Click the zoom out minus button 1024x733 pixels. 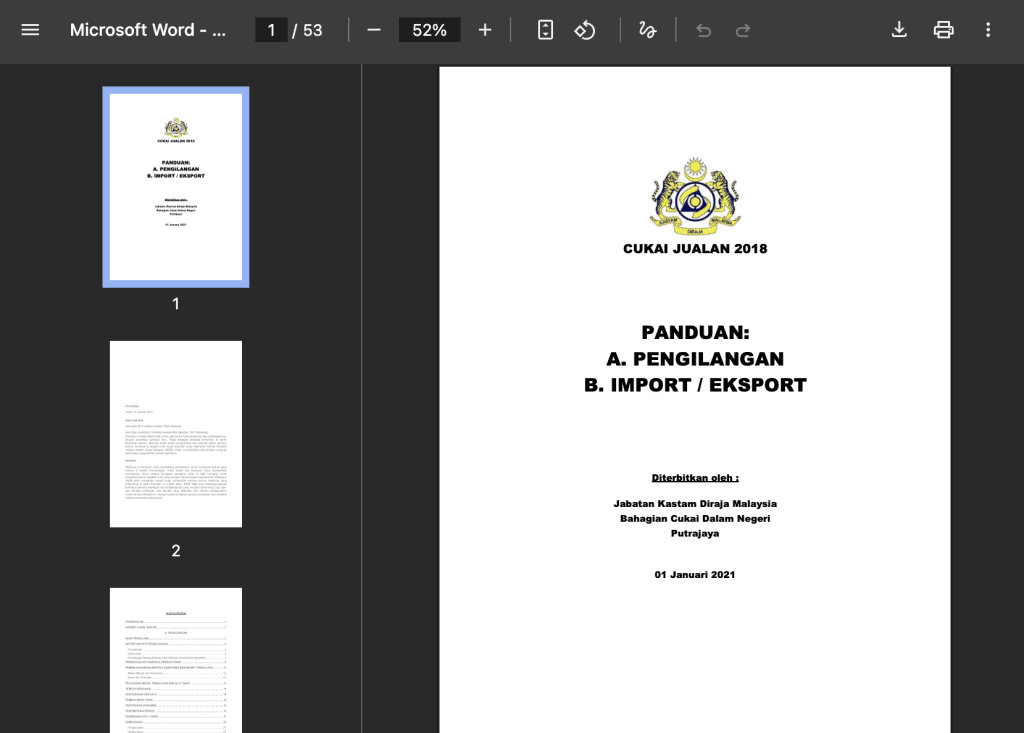(374, 30)
